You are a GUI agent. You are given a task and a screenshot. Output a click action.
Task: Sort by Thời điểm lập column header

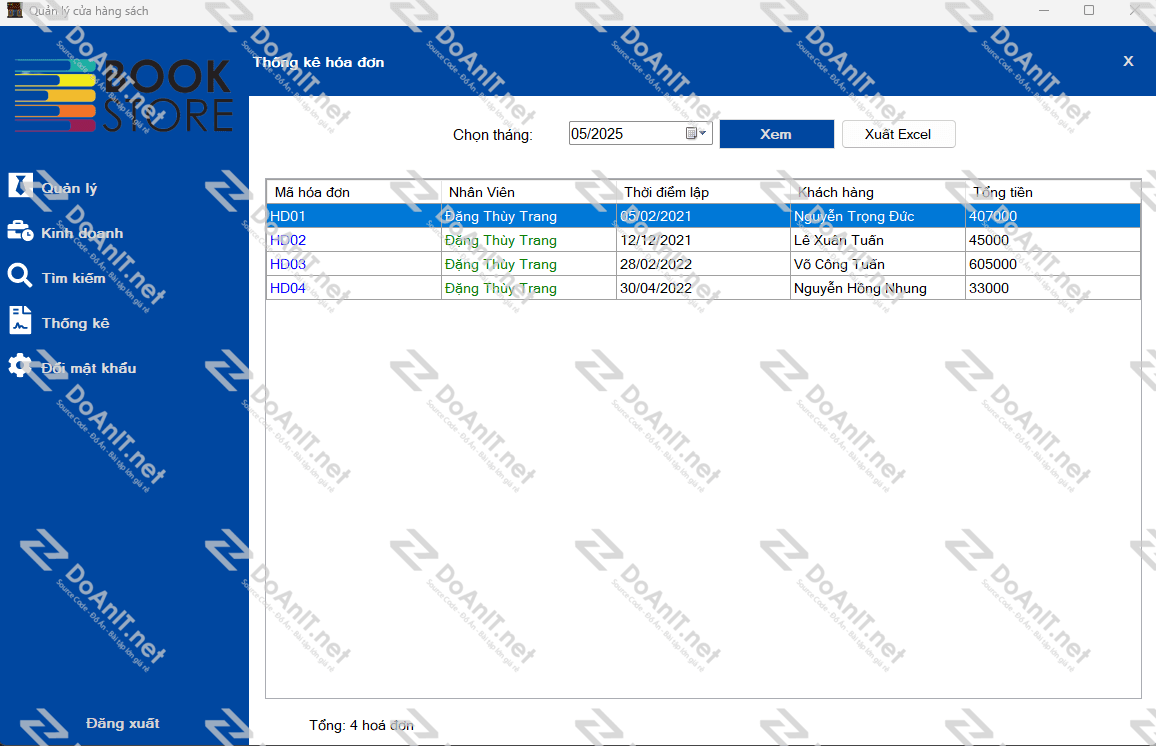tap(703, 192)
